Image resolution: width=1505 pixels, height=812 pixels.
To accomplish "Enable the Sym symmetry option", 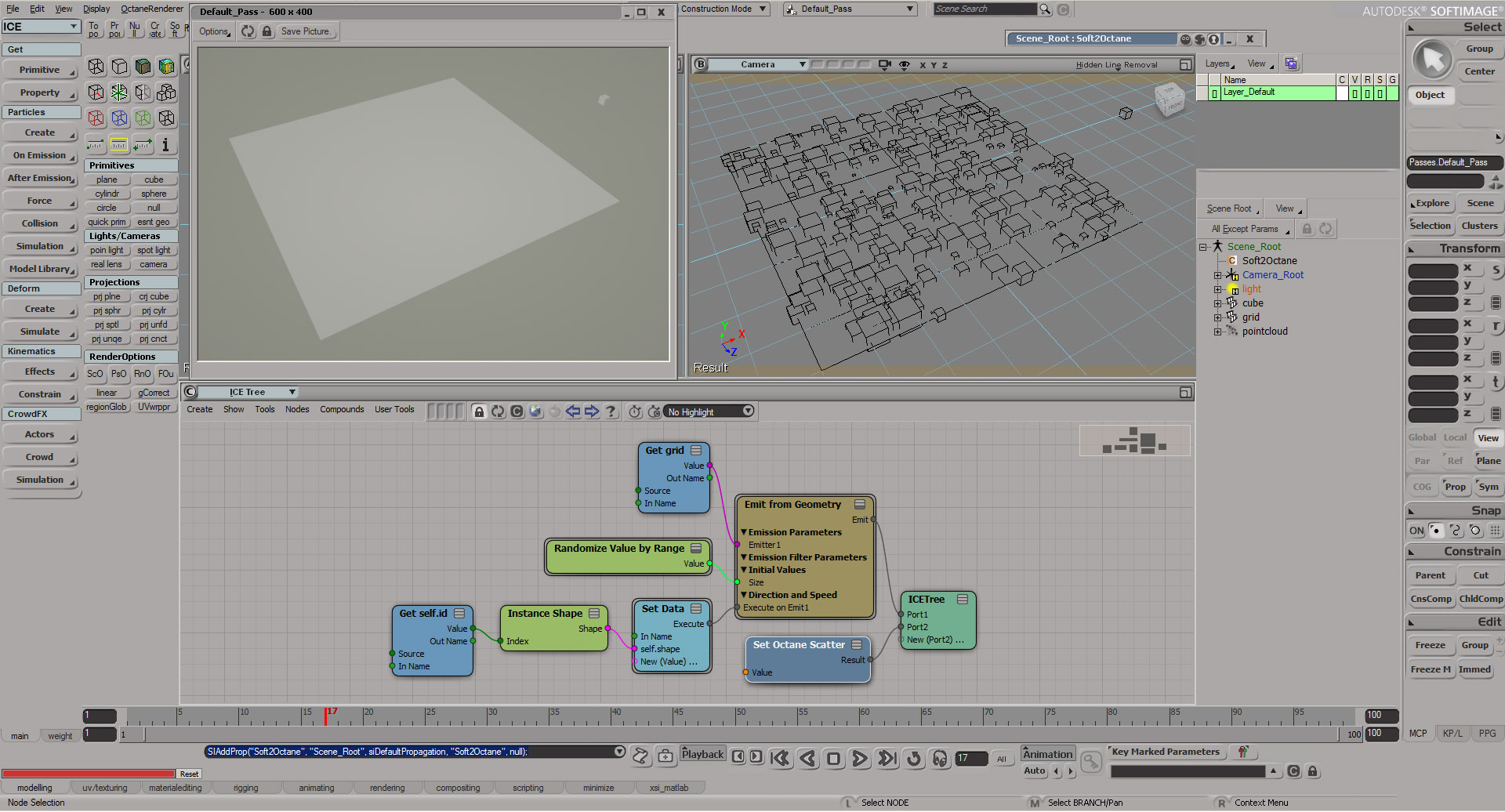I will point(1489,487).
